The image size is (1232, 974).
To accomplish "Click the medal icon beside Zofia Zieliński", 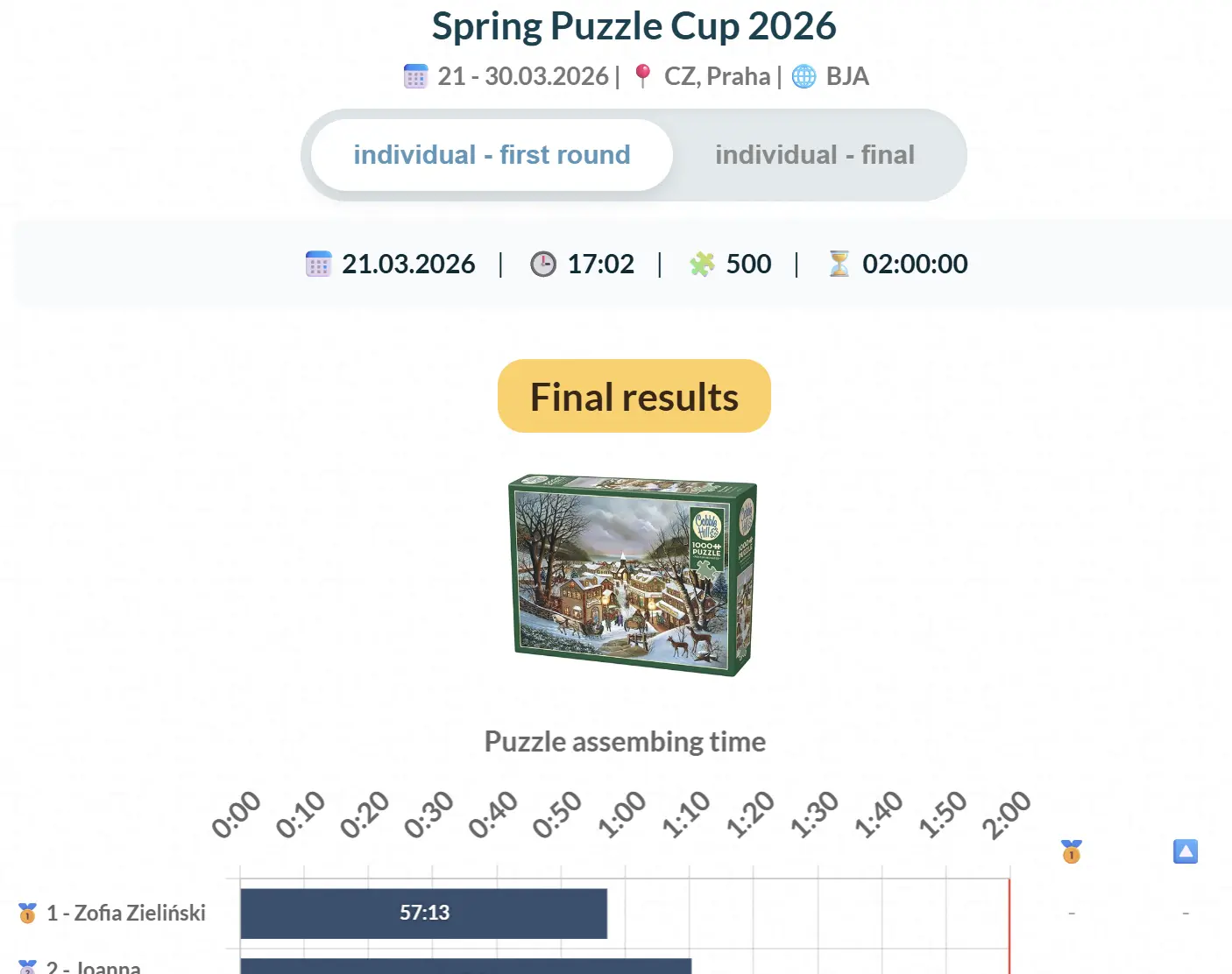I will pos(28,914).
